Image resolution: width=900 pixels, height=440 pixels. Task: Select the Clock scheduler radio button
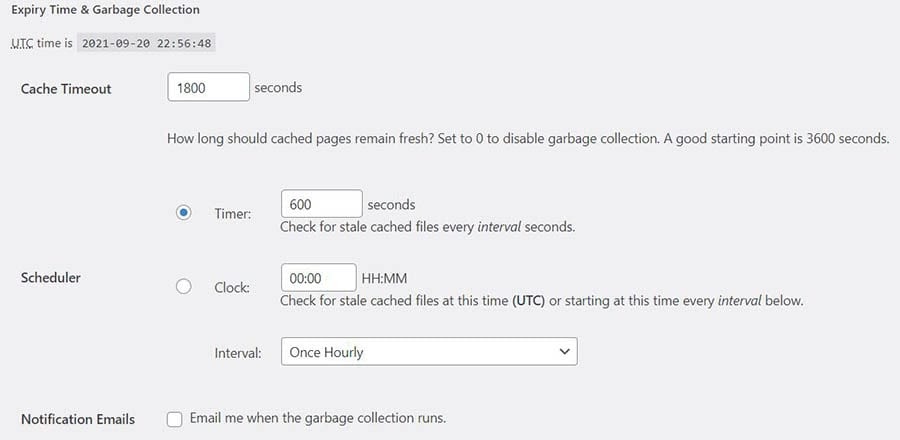[x=183, y=286]
